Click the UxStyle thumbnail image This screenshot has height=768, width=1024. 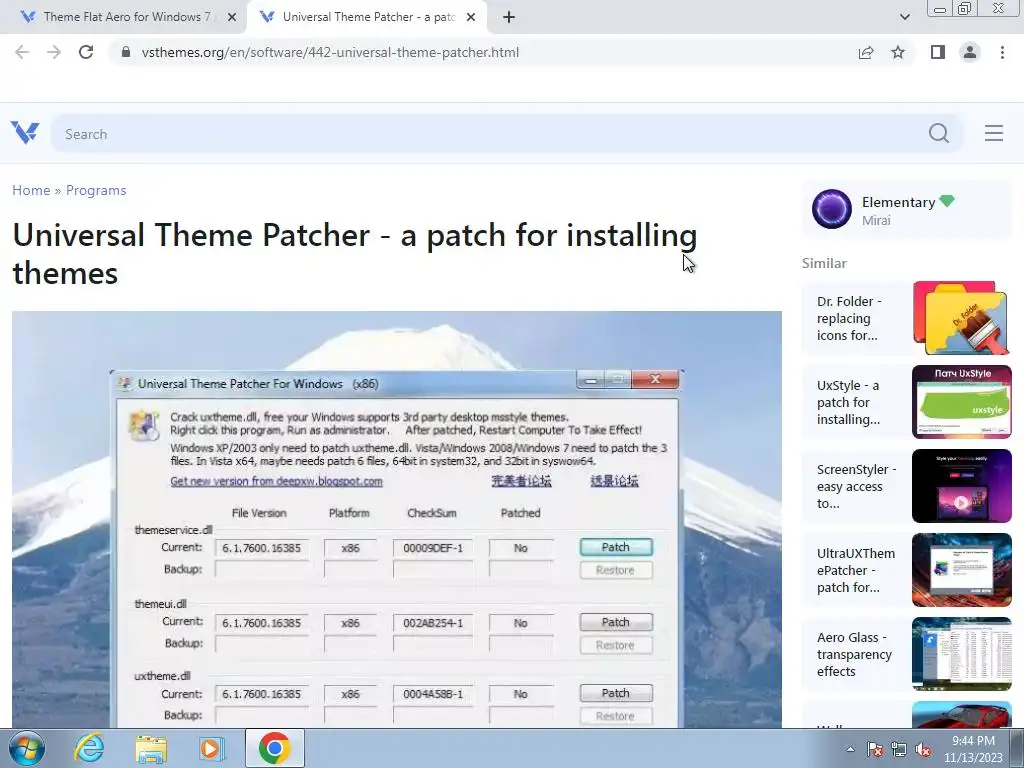tap(961, 402)
